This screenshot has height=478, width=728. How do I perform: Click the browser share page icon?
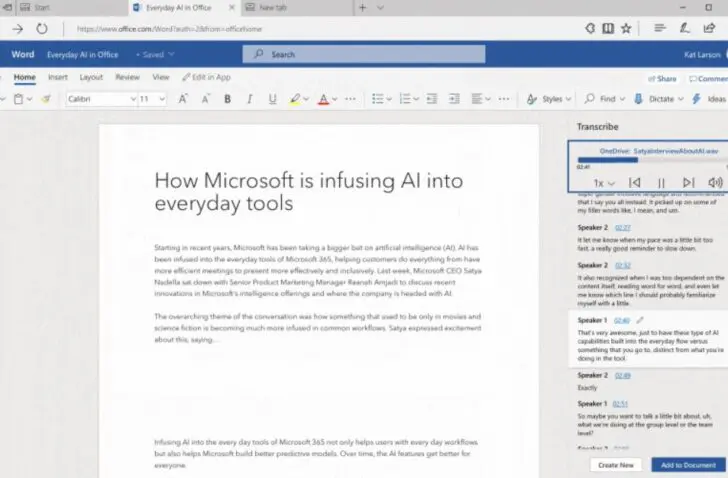(x=709, y=29)
